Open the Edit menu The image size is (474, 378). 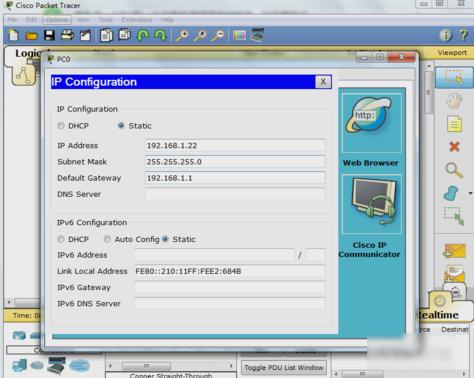[31, 20]
